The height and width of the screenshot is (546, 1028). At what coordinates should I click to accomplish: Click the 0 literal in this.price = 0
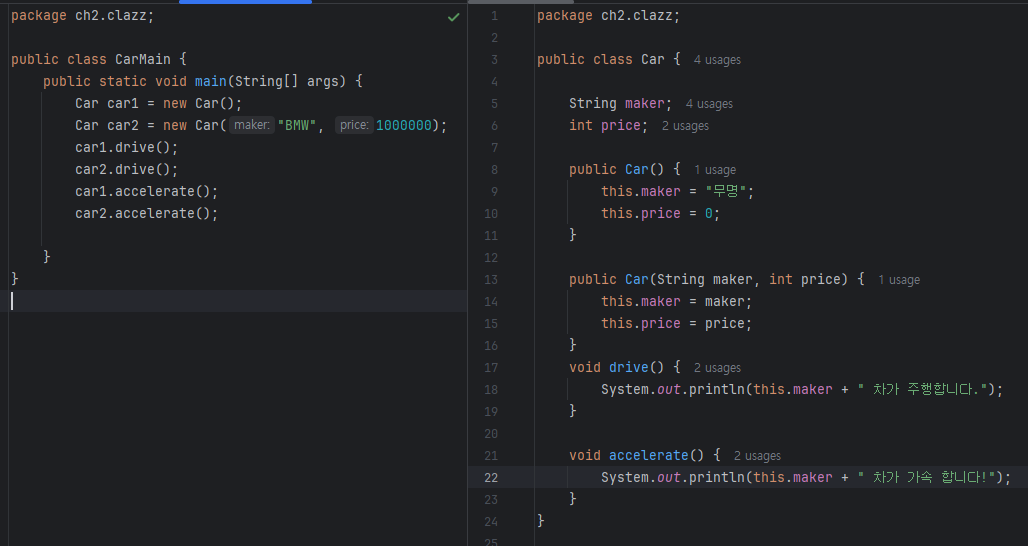[x=709, y=214]
